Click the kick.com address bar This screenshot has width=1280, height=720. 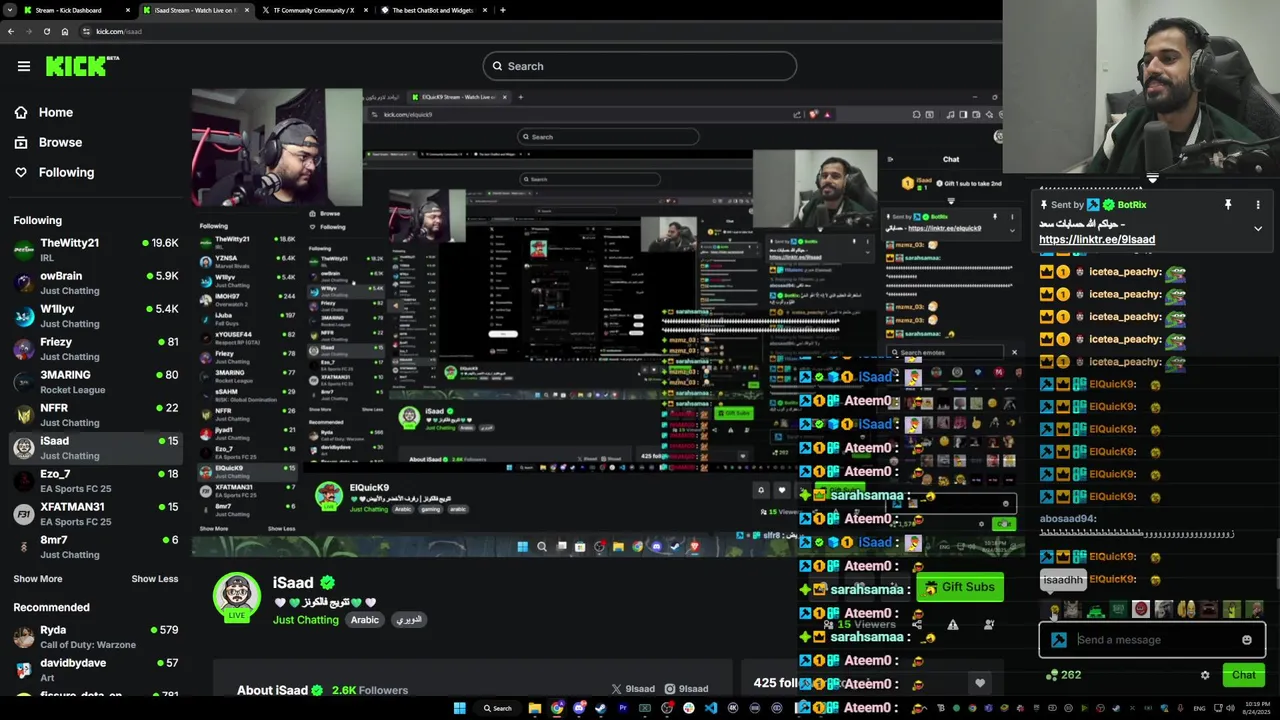coord(540,31)
